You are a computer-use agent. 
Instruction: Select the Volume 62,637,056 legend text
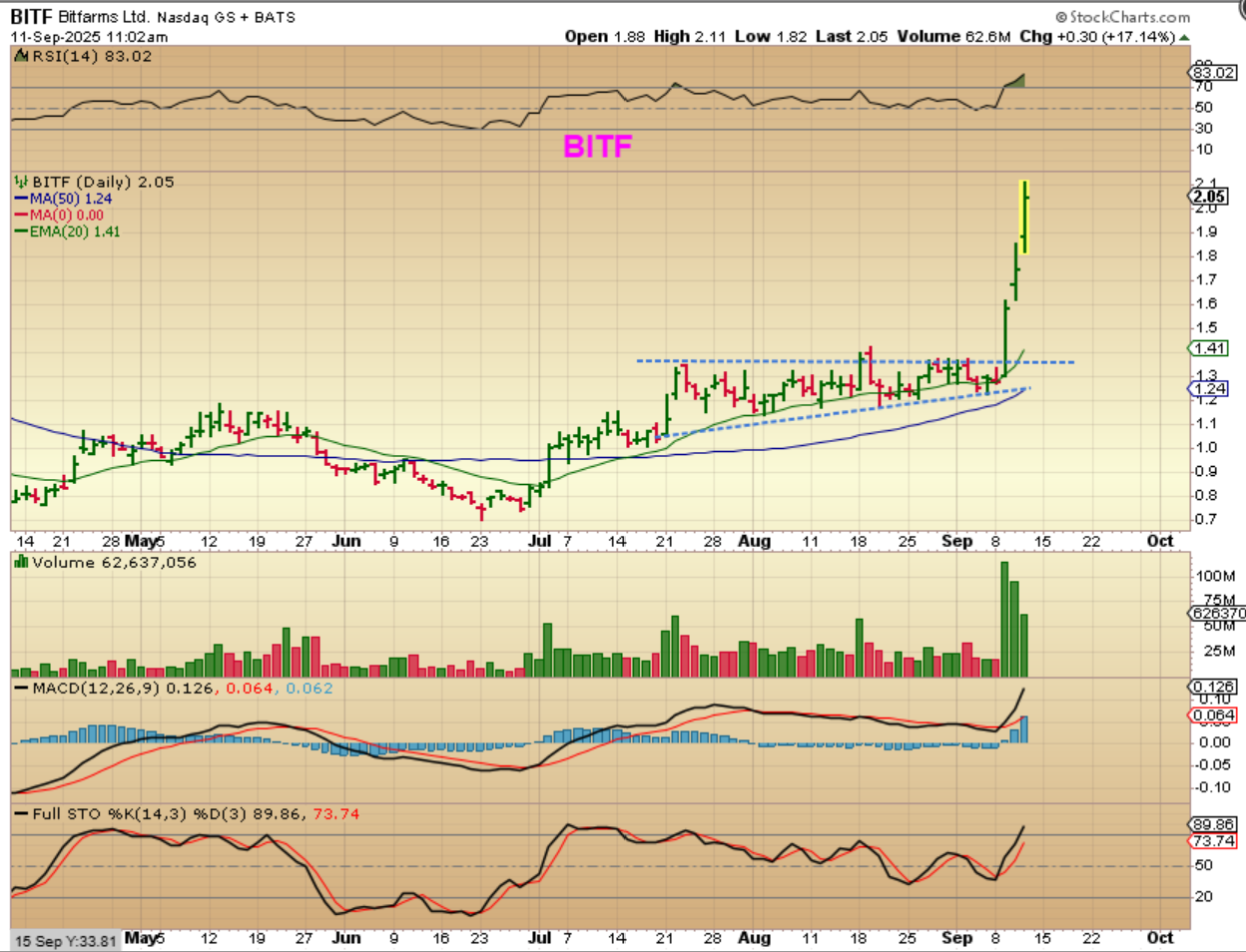pos(114,562)
